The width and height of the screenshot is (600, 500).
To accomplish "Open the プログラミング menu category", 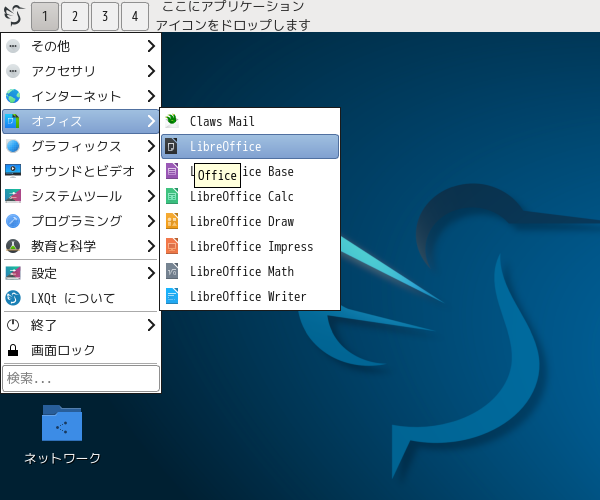I will point(81,221).
